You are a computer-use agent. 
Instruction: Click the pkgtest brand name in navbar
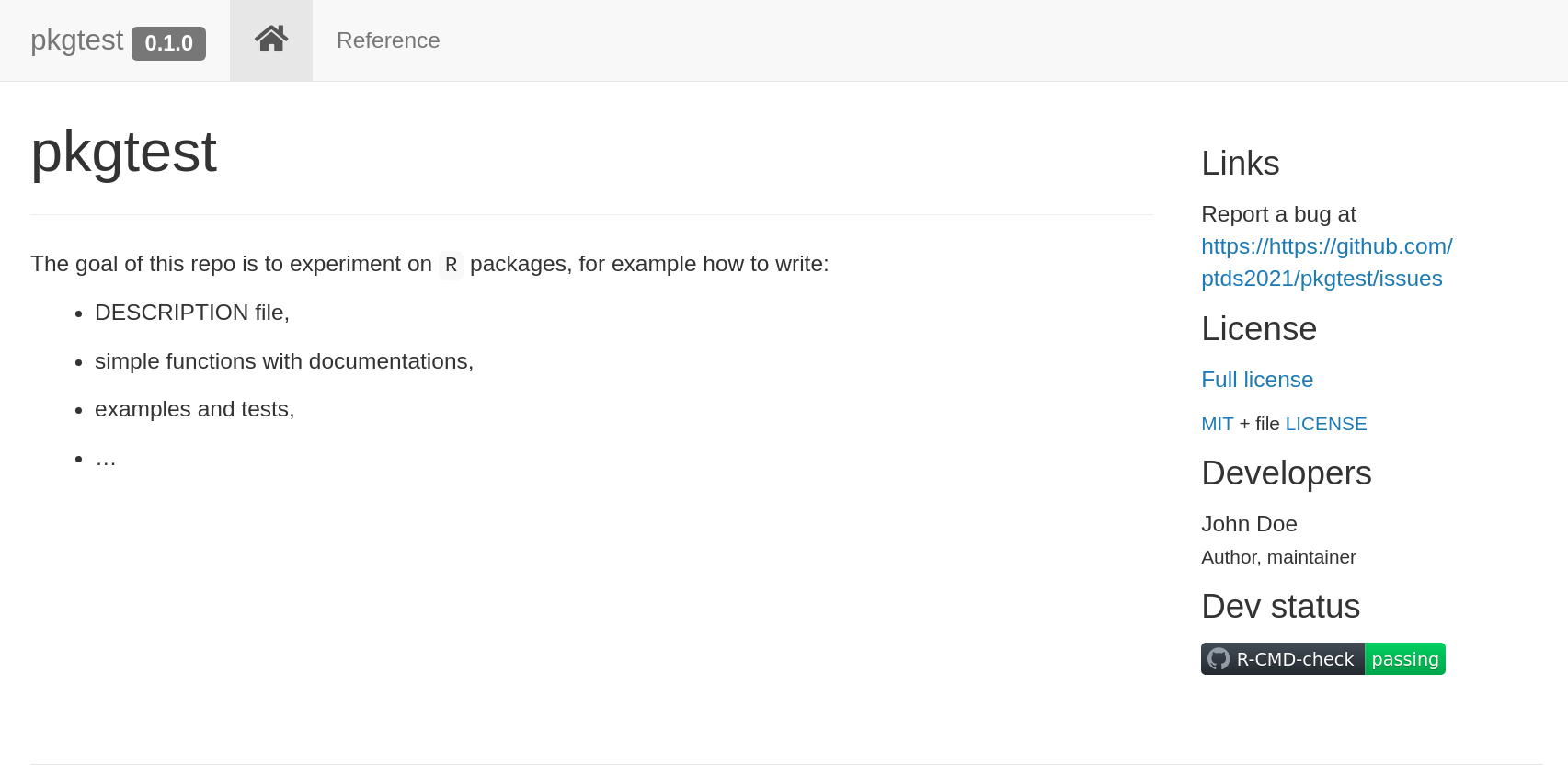[76, 40]
